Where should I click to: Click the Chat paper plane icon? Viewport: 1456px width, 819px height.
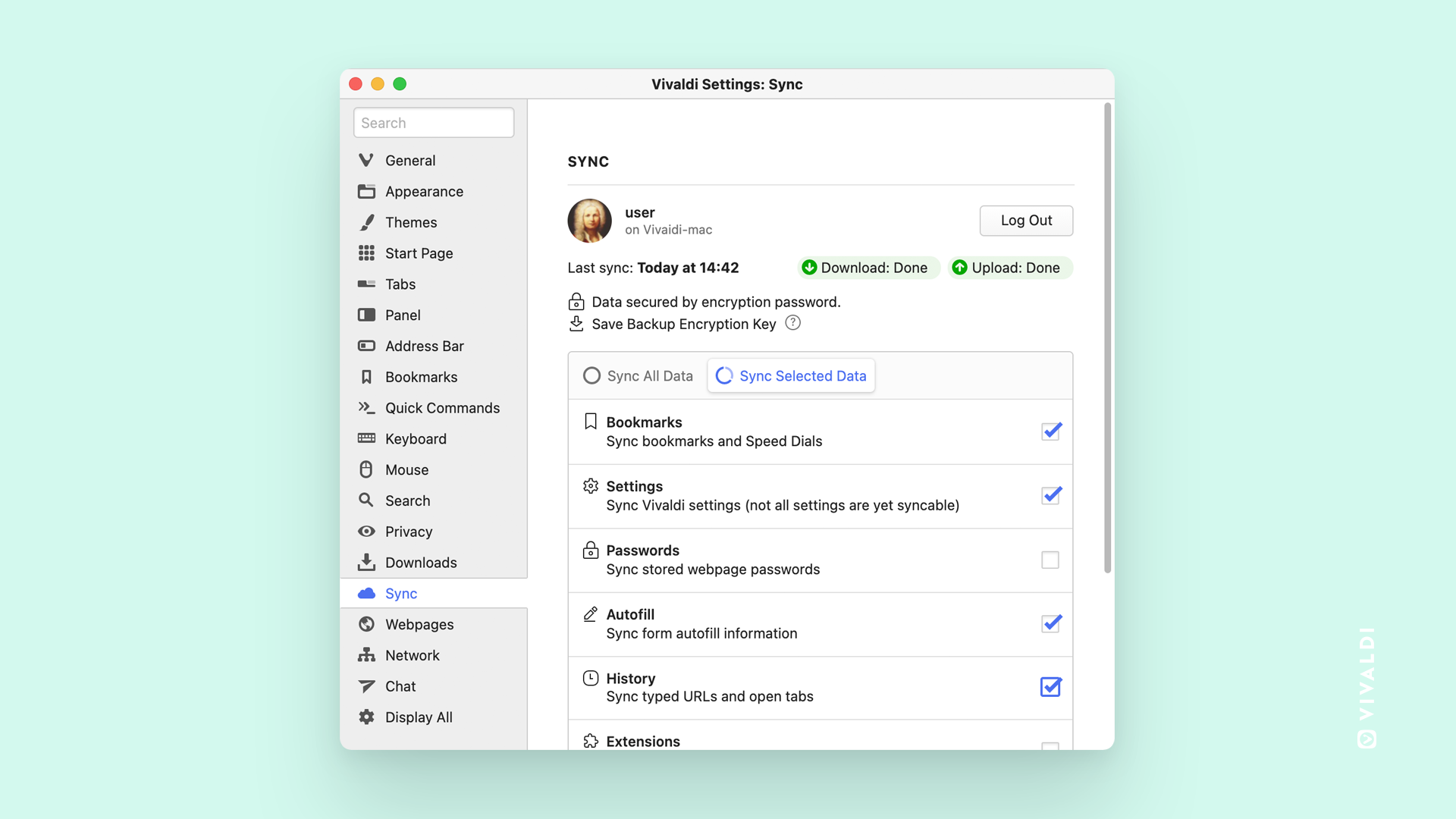coord(367,686)
